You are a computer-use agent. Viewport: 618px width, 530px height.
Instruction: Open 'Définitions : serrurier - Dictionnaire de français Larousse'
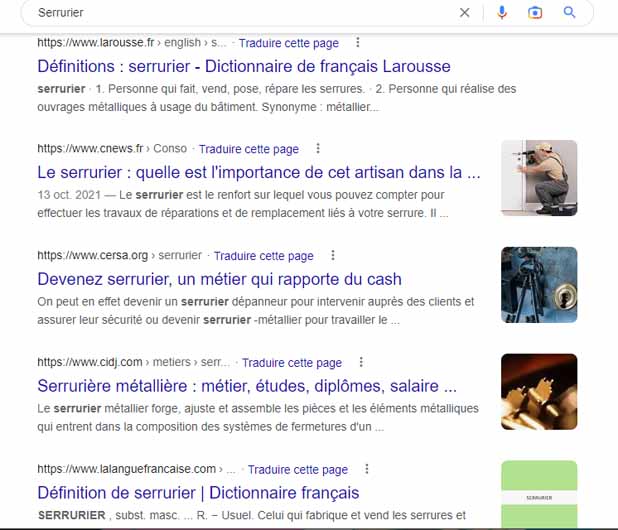[244, 66]
